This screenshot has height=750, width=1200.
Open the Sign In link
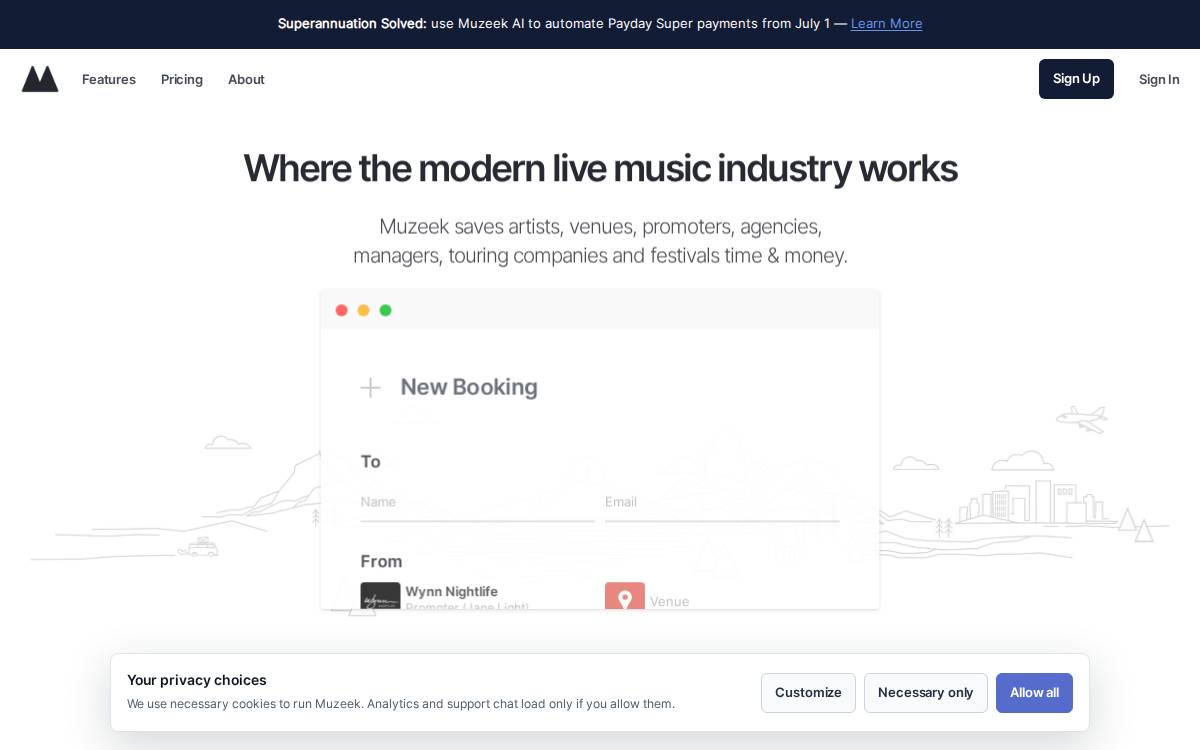1159,79
